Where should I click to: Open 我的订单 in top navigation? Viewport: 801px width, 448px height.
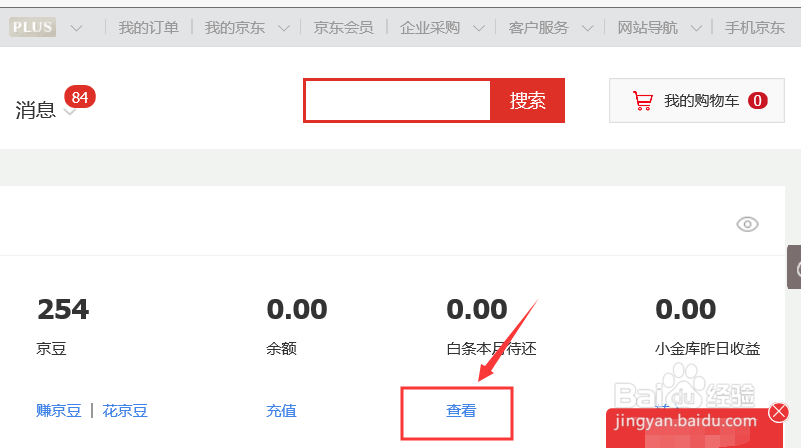149,28
